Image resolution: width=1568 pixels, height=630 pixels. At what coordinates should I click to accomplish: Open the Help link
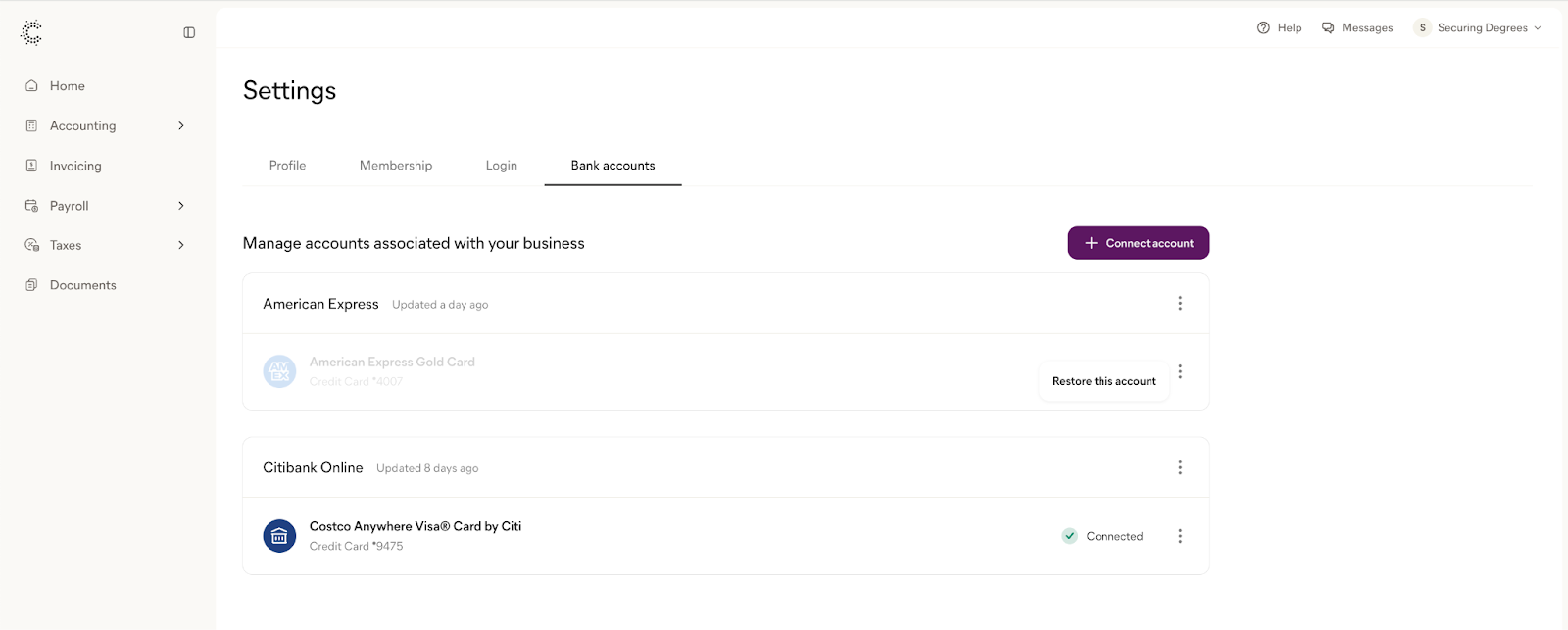(1279, 27)
